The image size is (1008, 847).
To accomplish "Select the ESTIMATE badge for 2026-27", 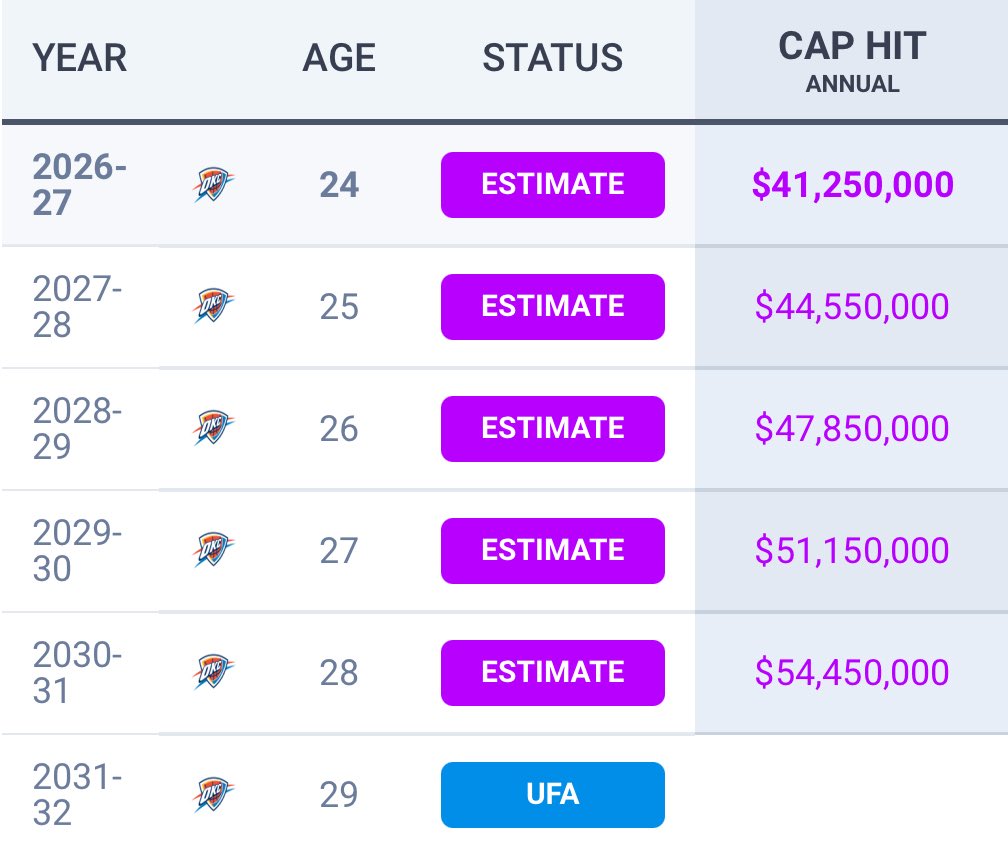I will [x=553, y=185].
